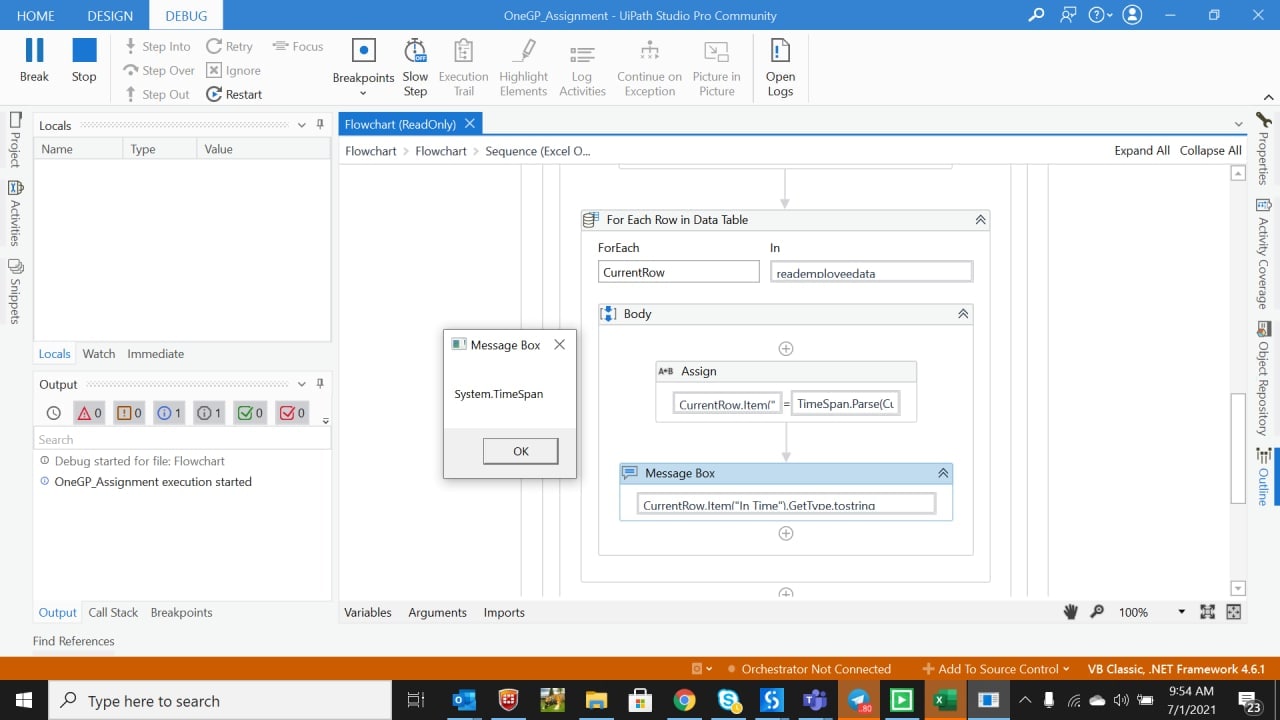Click Step Into in the ribbon
Screen dimensions: 1280x720
(157, 46)
